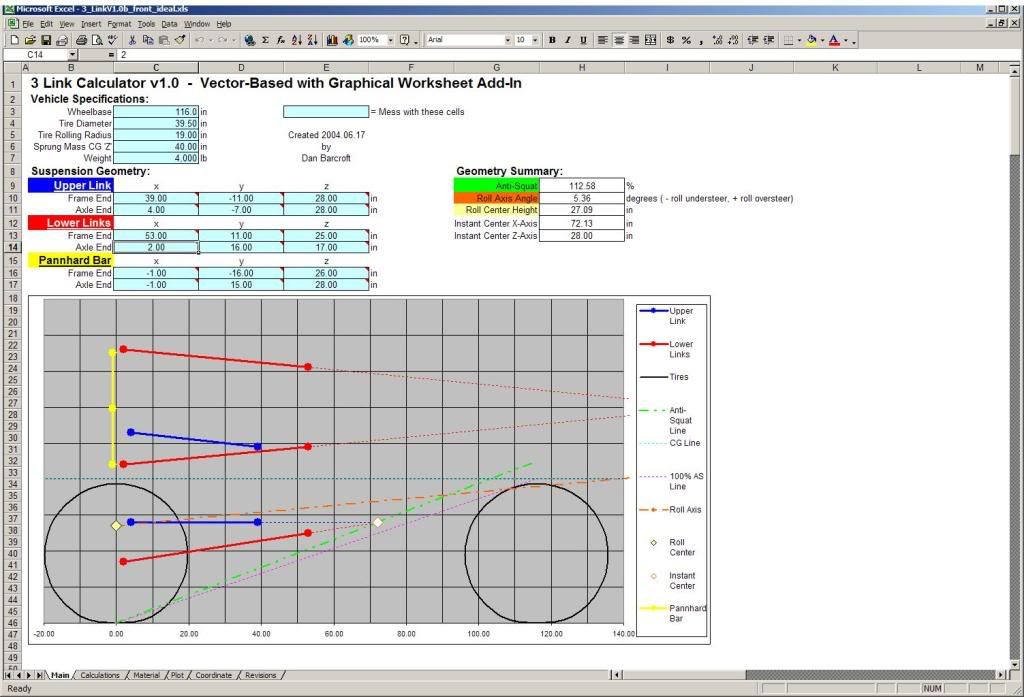Switch to the Calculations sheet tab
1024x697 pixels.
click(x=100, y=675)
